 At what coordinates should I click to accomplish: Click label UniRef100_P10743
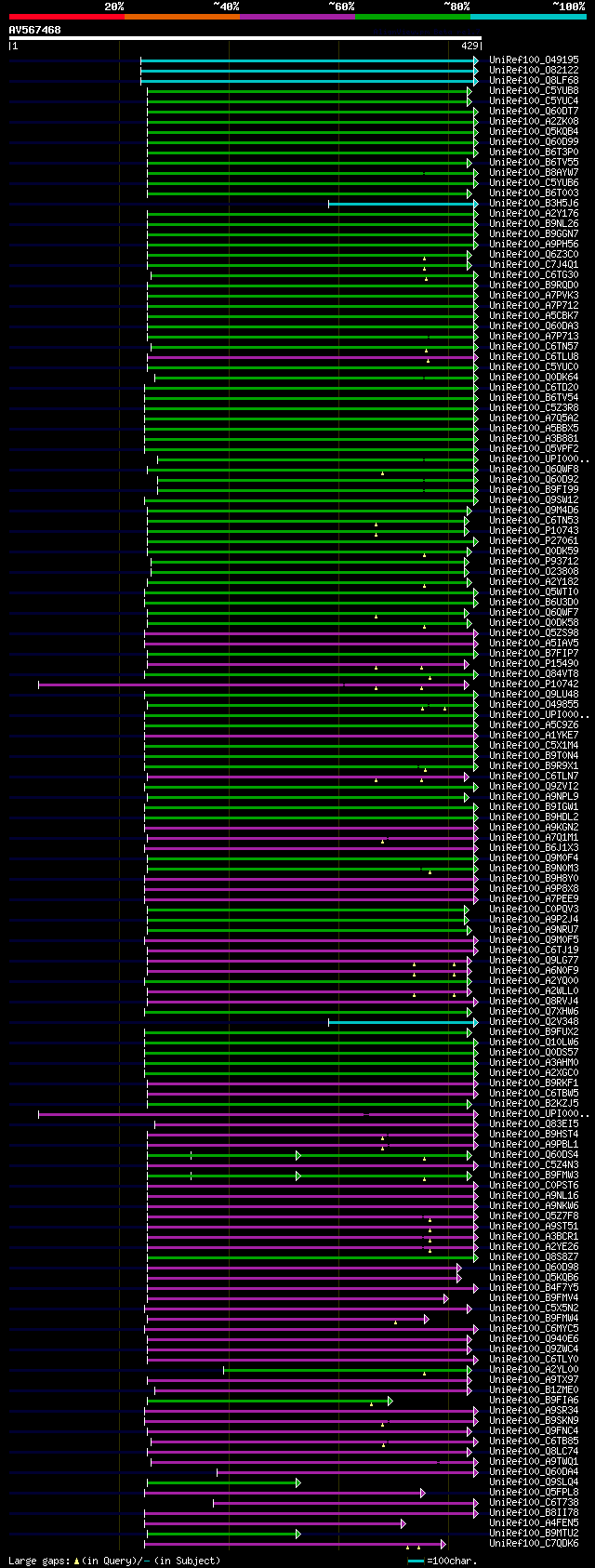[x=534, y=530]
